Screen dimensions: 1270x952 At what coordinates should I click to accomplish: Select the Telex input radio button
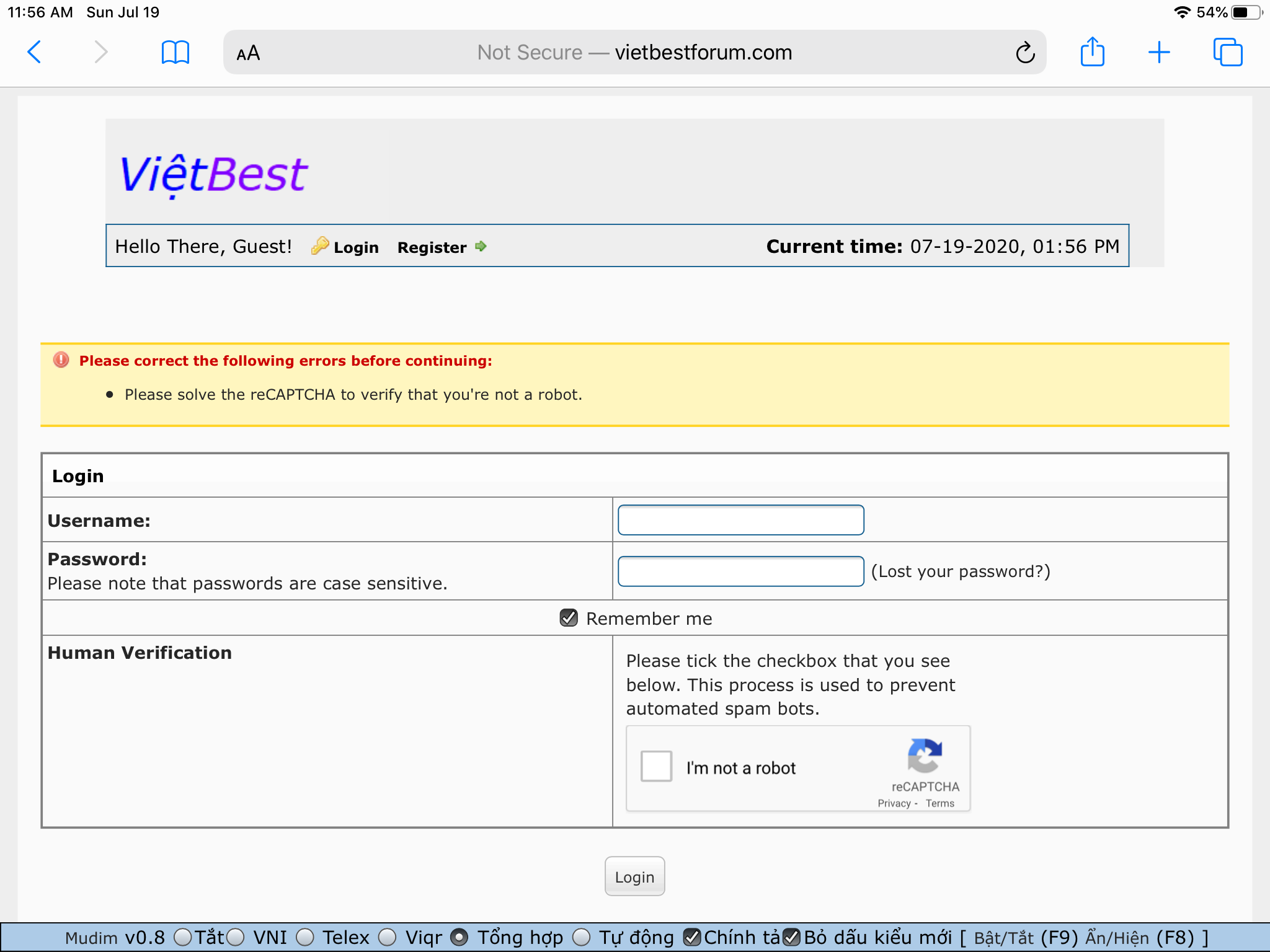304,937
